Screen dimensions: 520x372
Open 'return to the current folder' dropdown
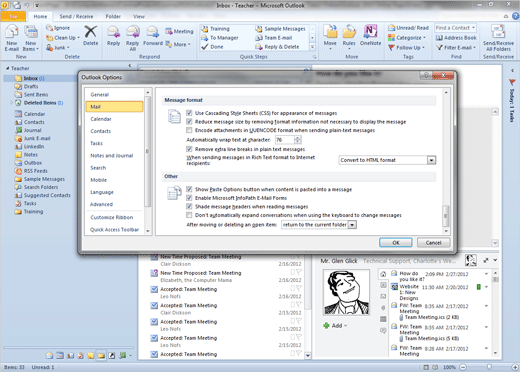(352, 225)
